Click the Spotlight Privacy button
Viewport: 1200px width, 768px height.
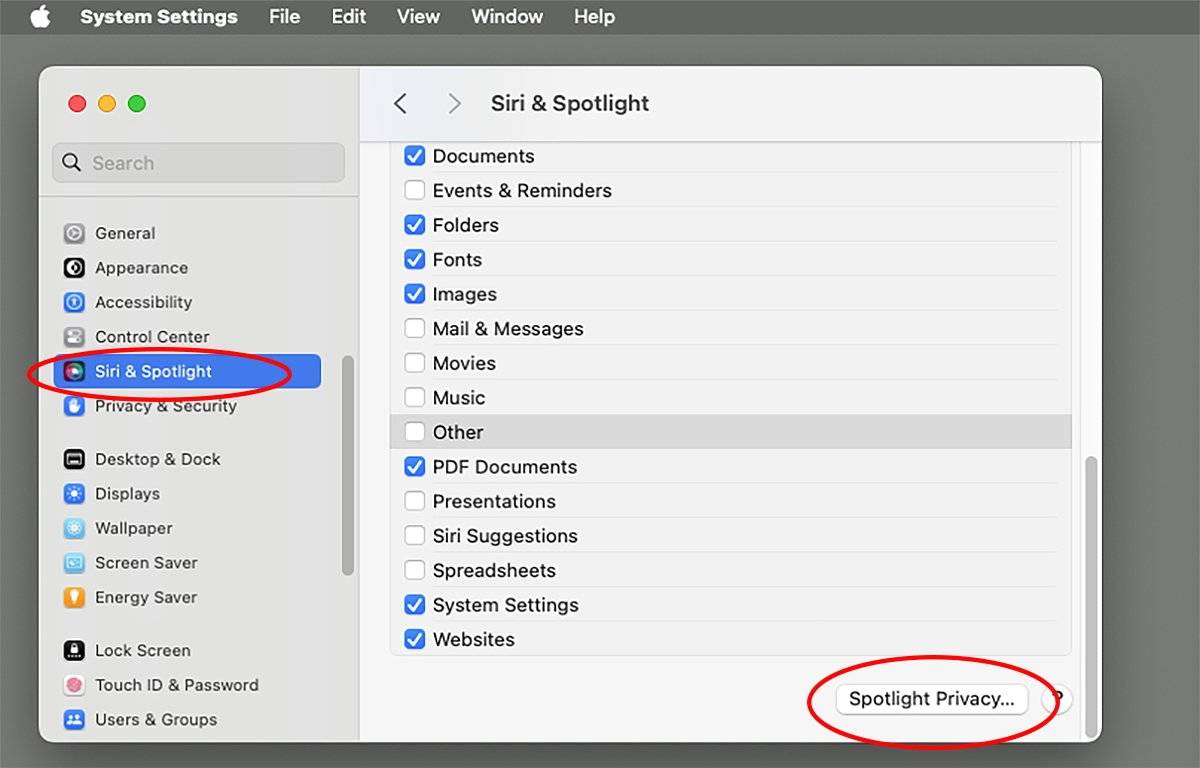click(x=931, y=699)
